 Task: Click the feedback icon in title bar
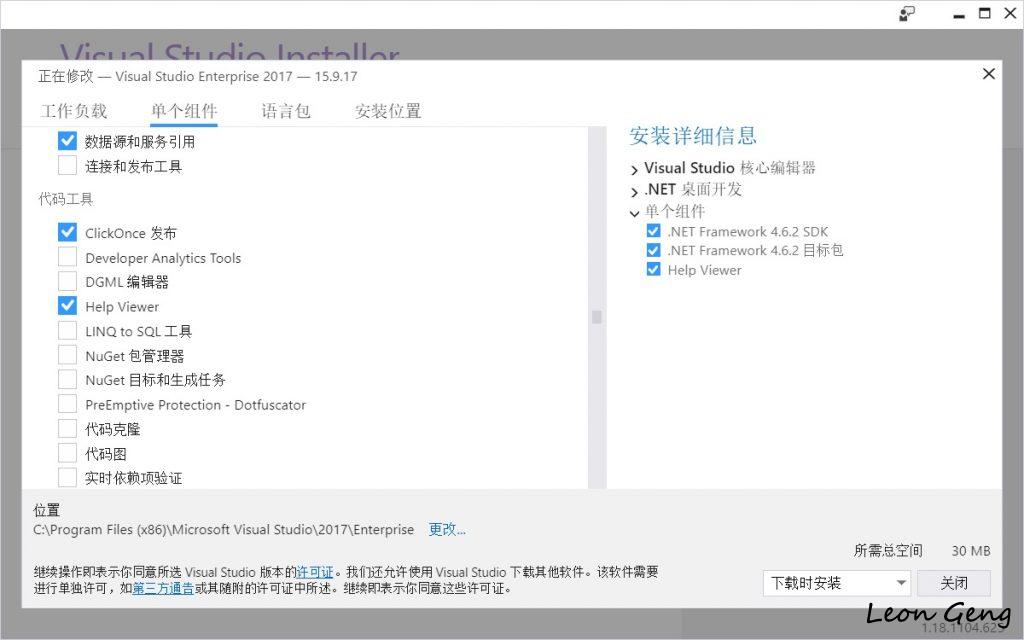click(907, 14)
